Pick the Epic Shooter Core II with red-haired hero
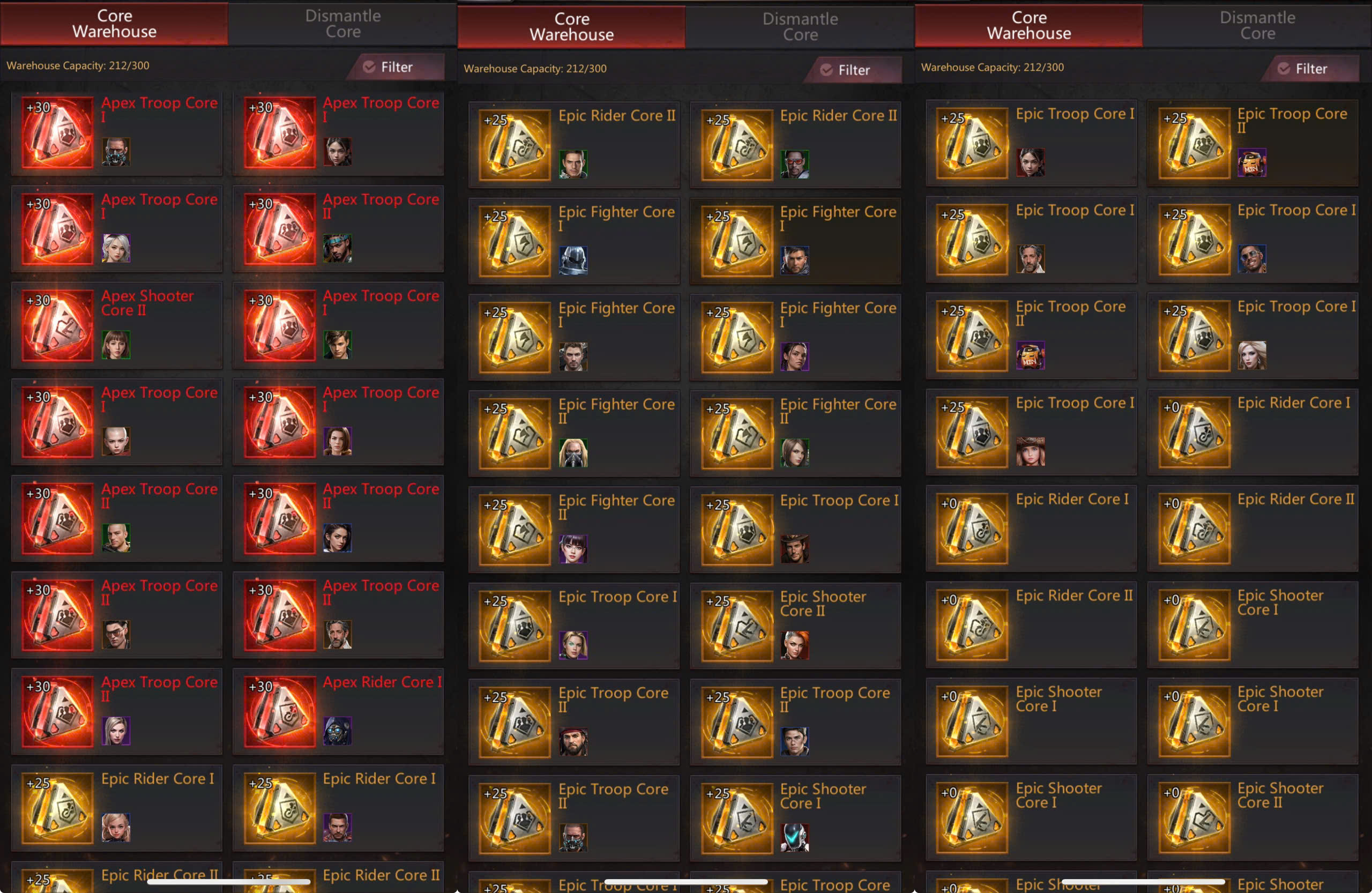This screenshot has height=893, width=1372. 795,626
